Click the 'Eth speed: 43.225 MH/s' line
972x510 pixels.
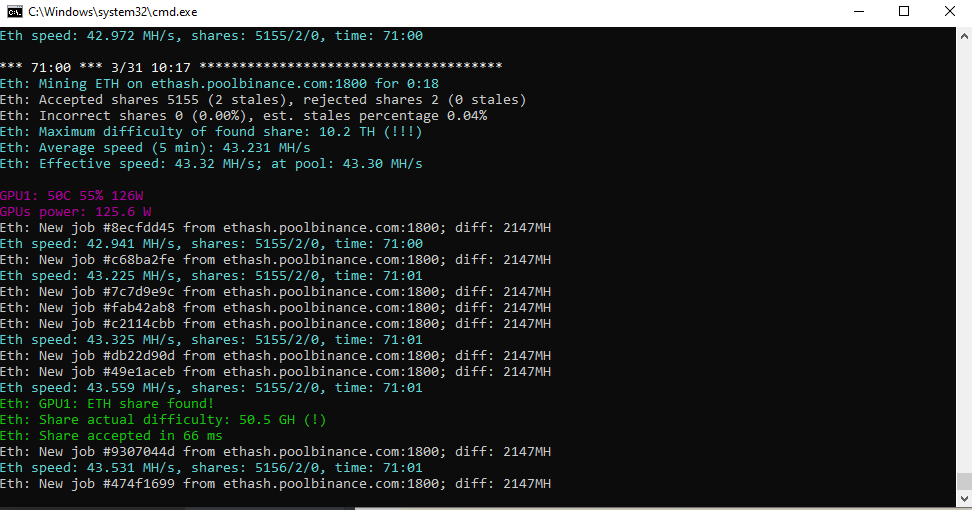pyautogui.click(x=211, y=276)
